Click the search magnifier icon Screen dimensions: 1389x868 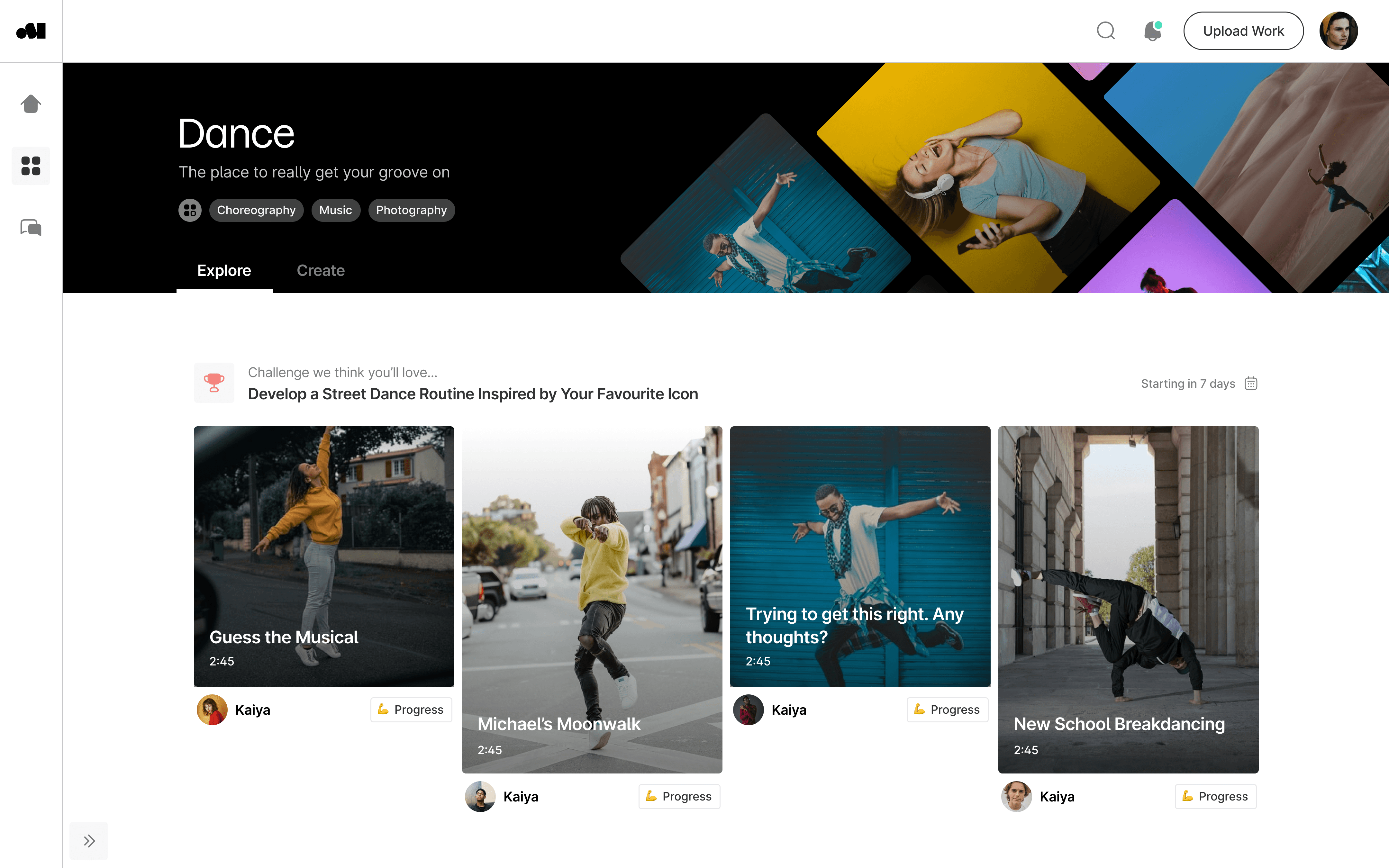point(1105,31)
